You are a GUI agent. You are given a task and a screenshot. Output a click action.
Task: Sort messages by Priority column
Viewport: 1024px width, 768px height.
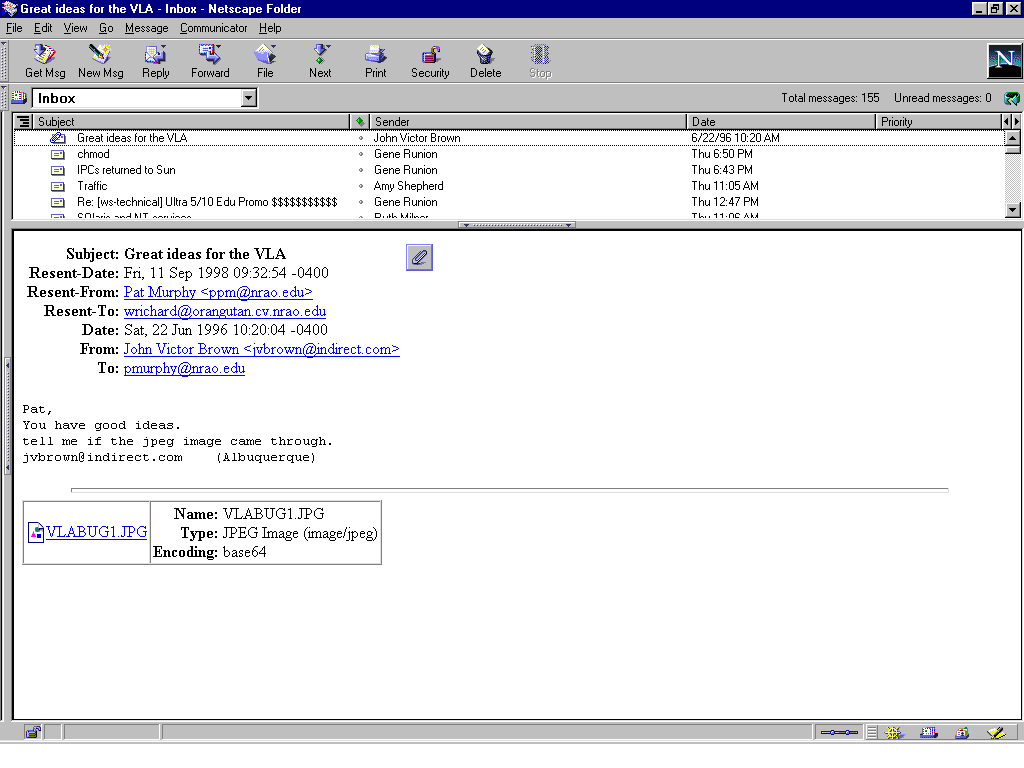938,121
